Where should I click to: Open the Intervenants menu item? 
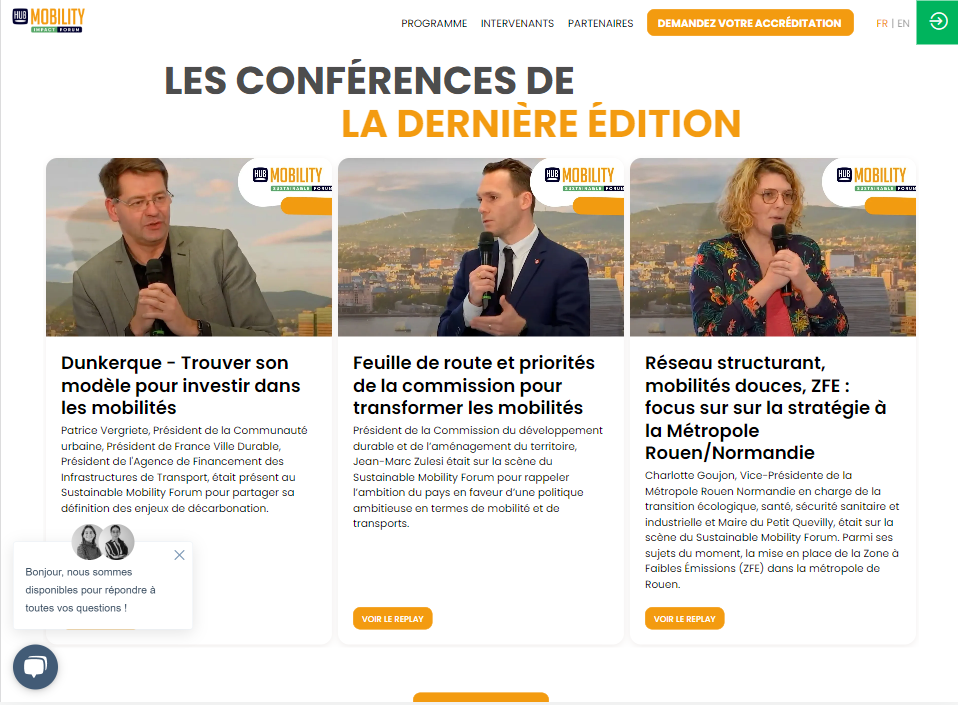[x=517, y=23]
